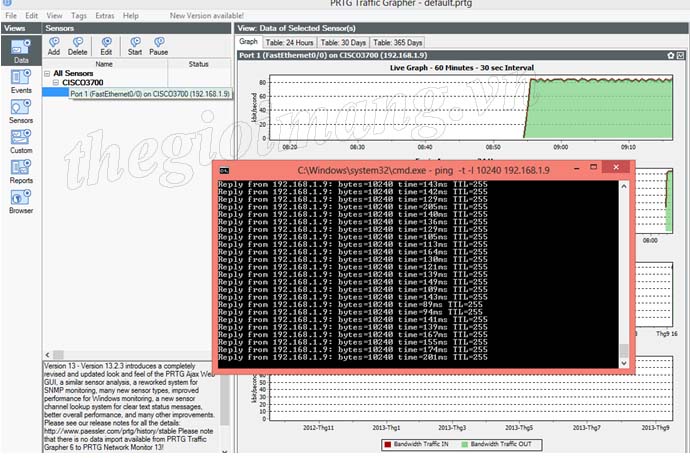Maximize the cmd ping window
Screen dimensions: 690x458
[594, 167]
